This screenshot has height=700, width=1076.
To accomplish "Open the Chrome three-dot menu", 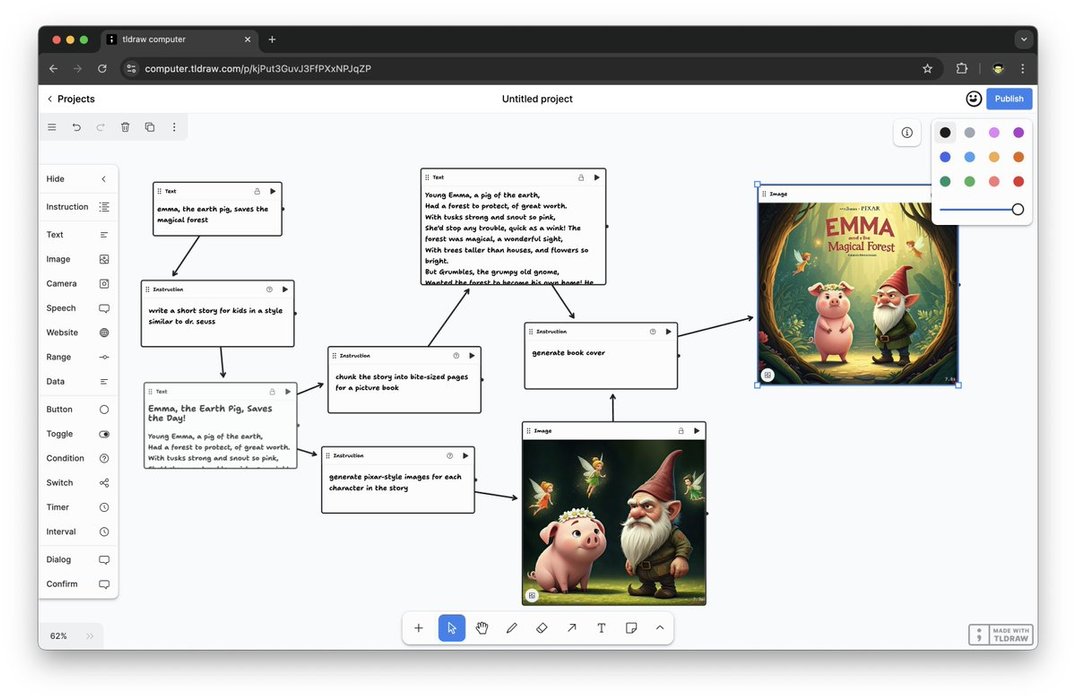I will 1022,69.
